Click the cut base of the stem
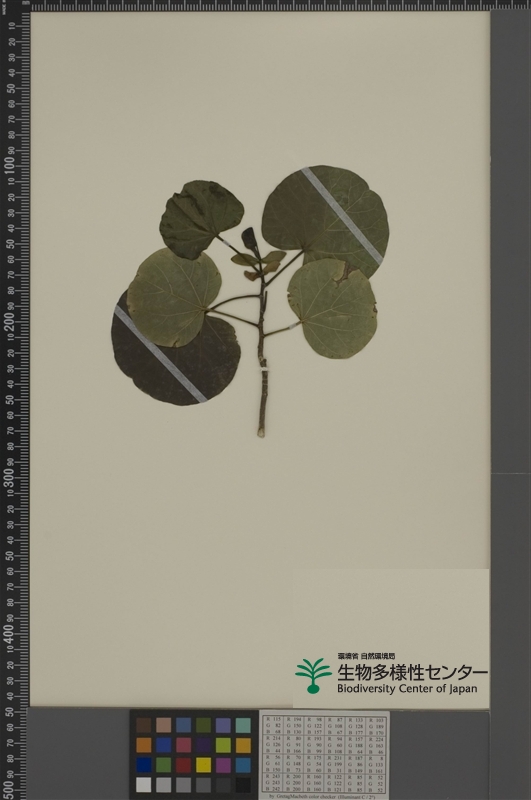 pos(261,433)
